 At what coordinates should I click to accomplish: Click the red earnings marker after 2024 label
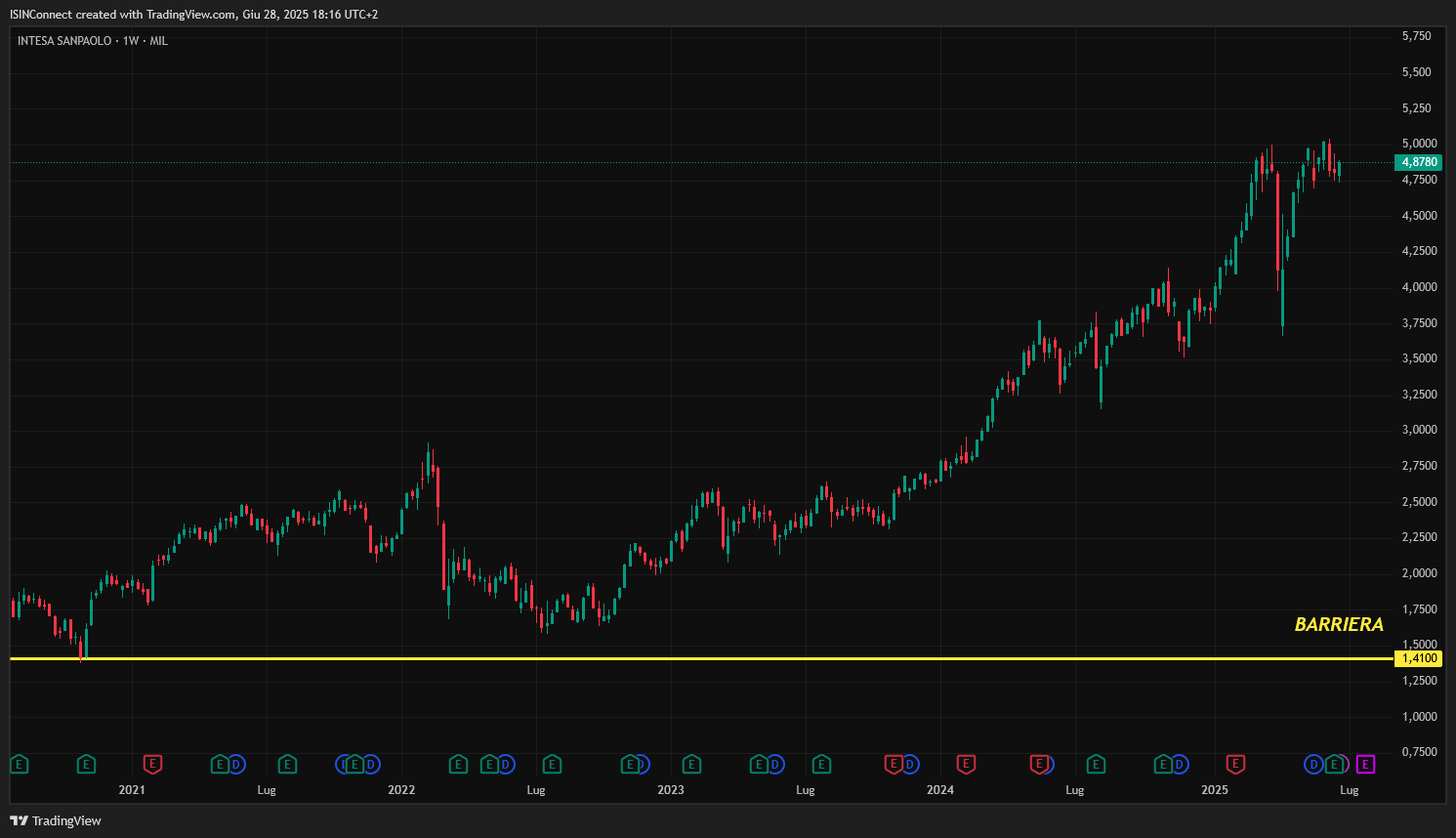(x=966, y=764)
